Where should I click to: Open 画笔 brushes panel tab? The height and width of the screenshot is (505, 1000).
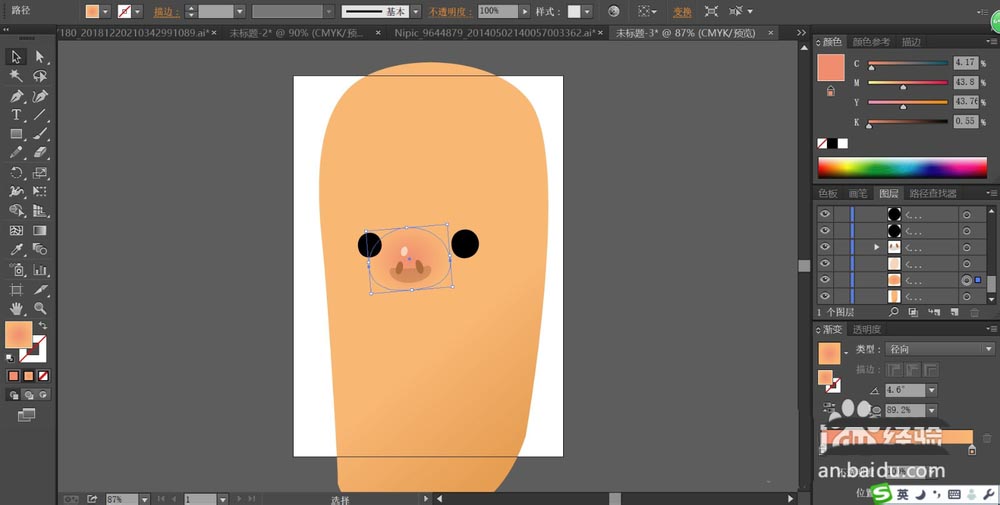pos(858,193)
